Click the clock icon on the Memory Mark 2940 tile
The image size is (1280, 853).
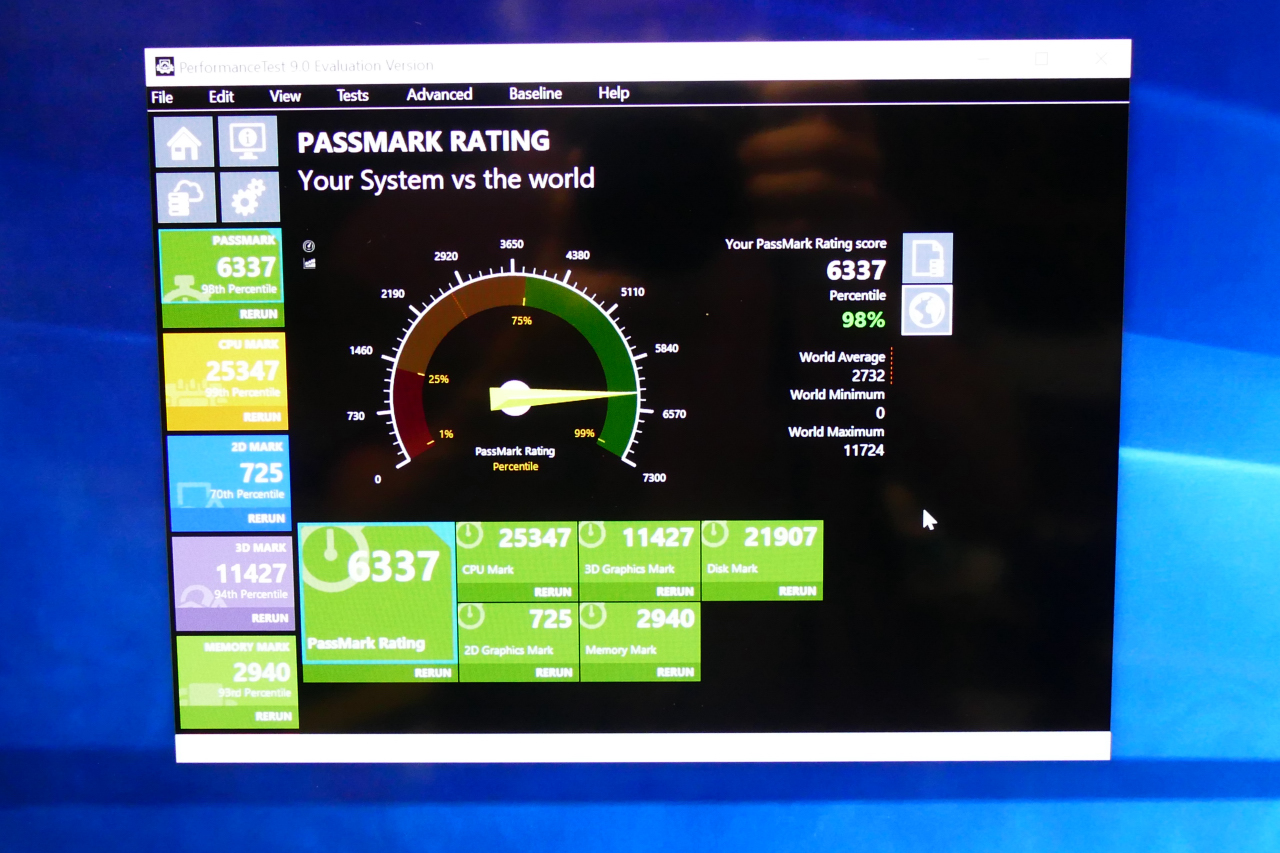592,616
